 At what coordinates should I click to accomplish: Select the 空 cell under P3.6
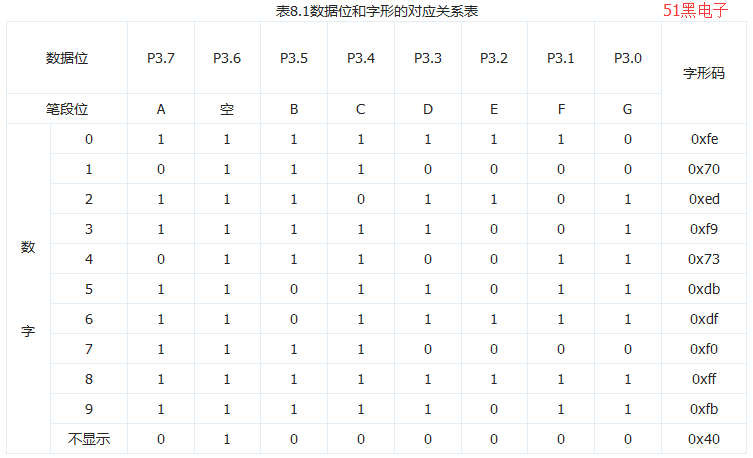[227, 109]
